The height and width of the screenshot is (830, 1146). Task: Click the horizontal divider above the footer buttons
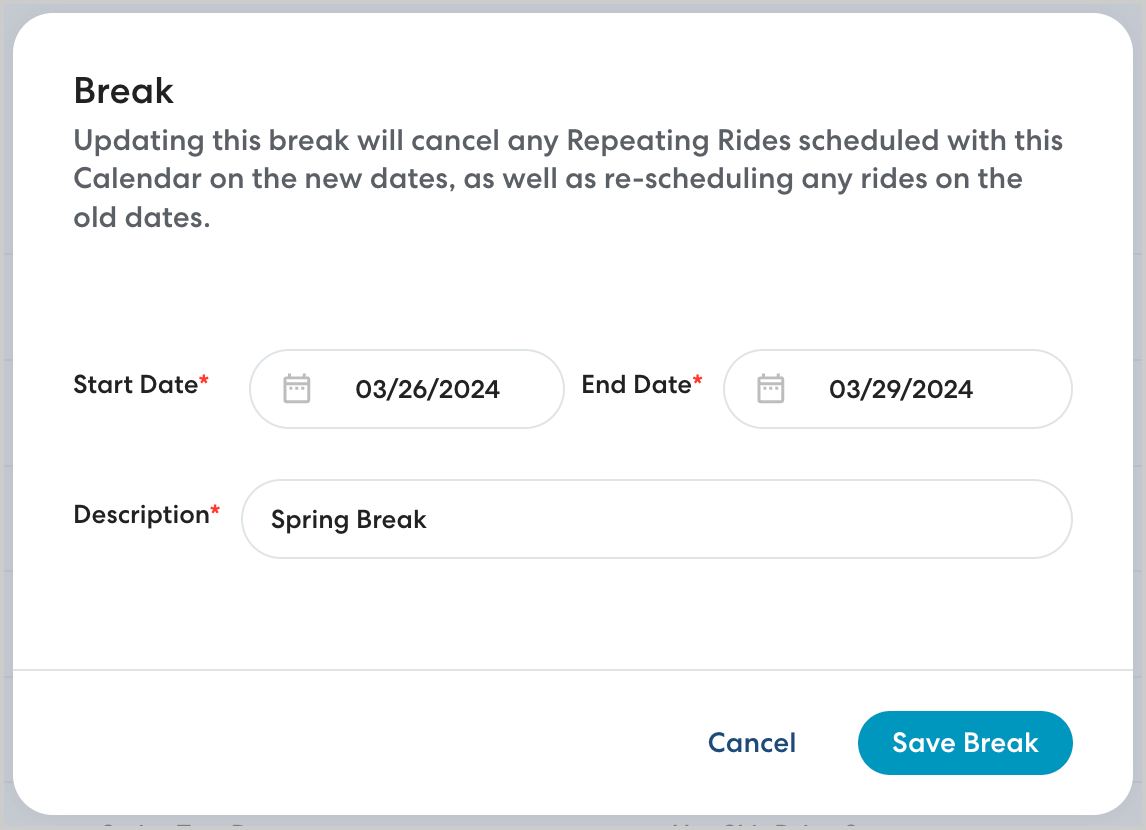573,669
